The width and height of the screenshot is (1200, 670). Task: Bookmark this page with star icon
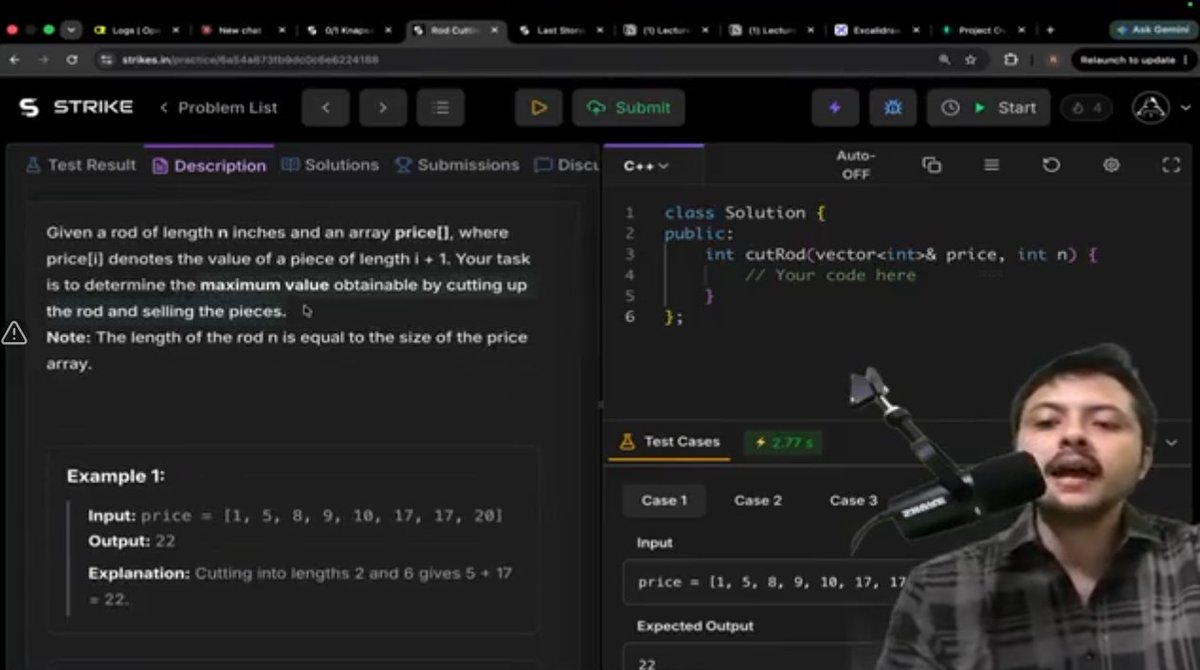[971, 60]
